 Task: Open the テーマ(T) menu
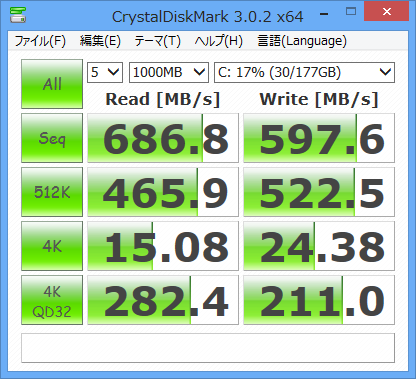tap(157, 41)
